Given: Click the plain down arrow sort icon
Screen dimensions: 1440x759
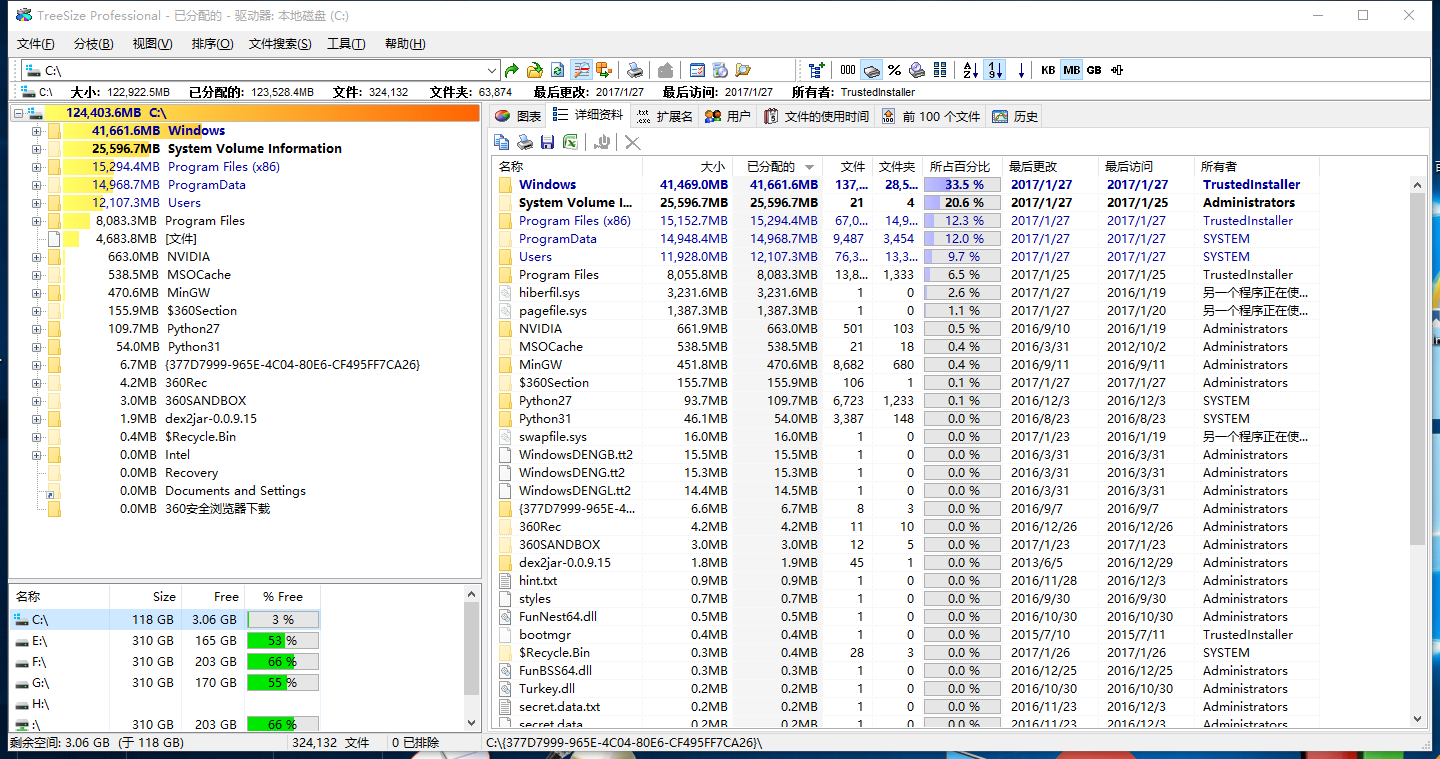Looking at the screenshot, I should coord(1020,70).
